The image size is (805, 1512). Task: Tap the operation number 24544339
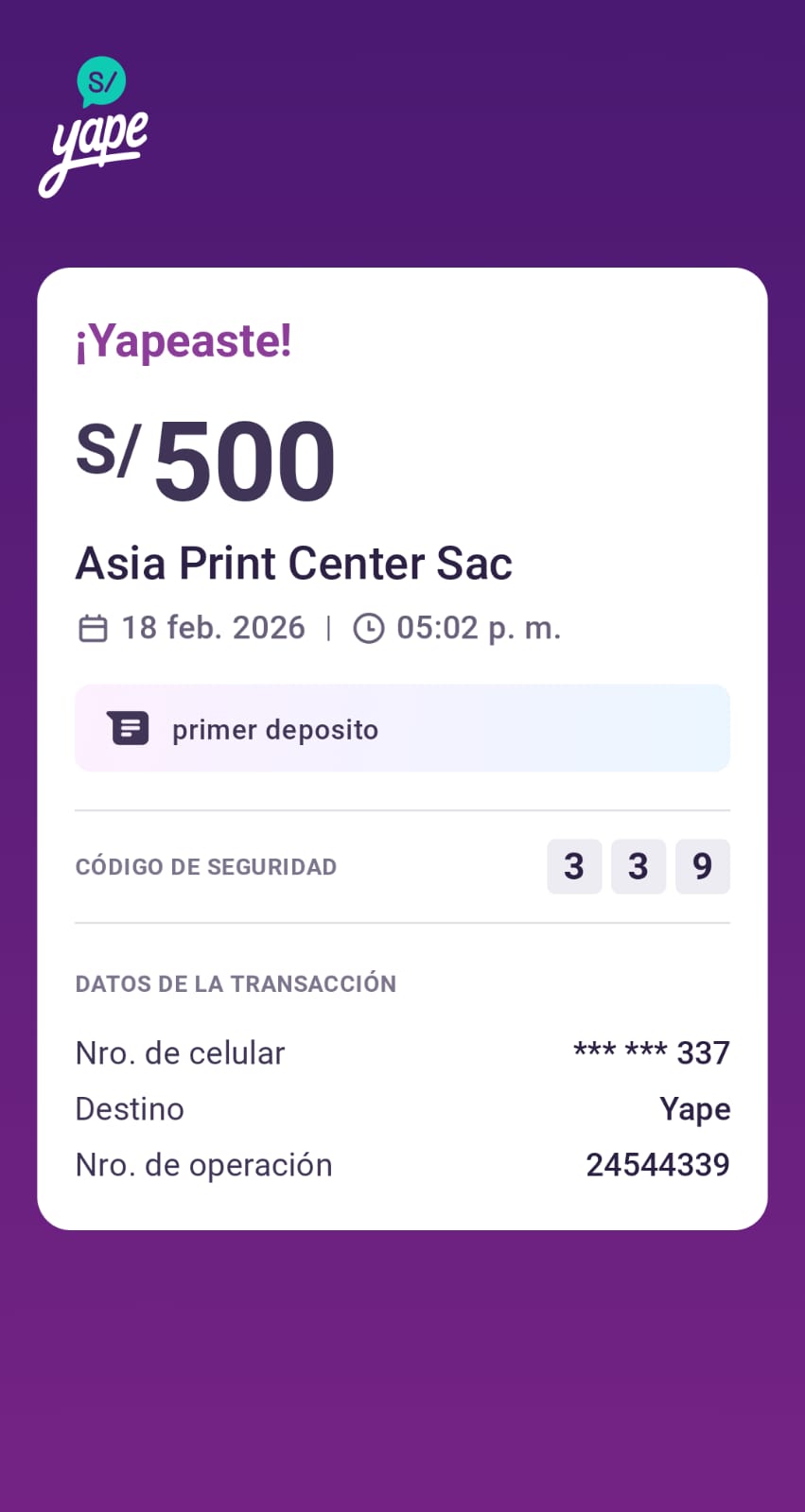(x=657, y=1165)
